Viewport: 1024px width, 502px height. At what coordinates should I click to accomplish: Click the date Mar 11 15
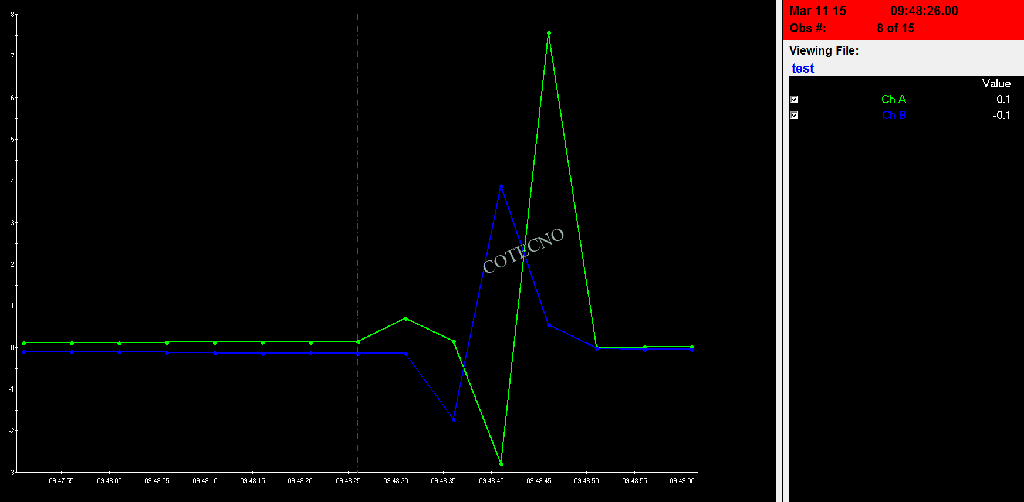[x=818, y=11]
